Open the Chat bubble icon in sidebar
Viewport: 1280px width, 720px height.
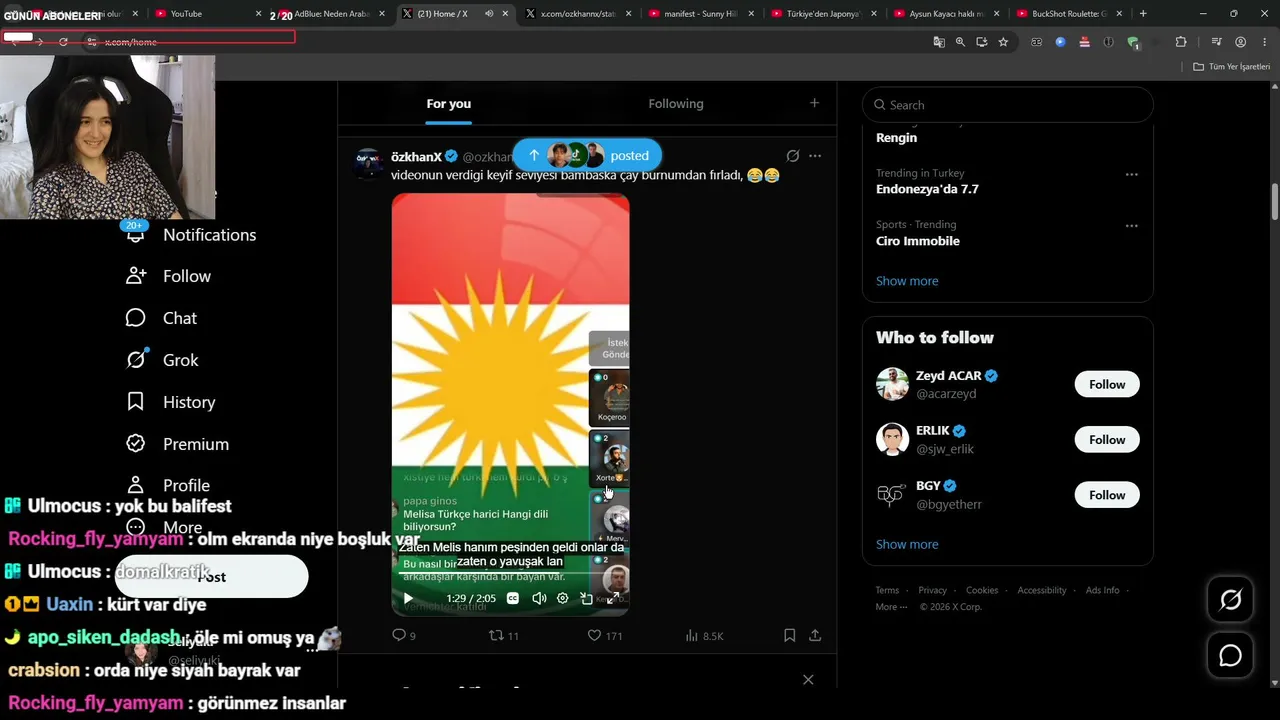[x=136, y=318]
